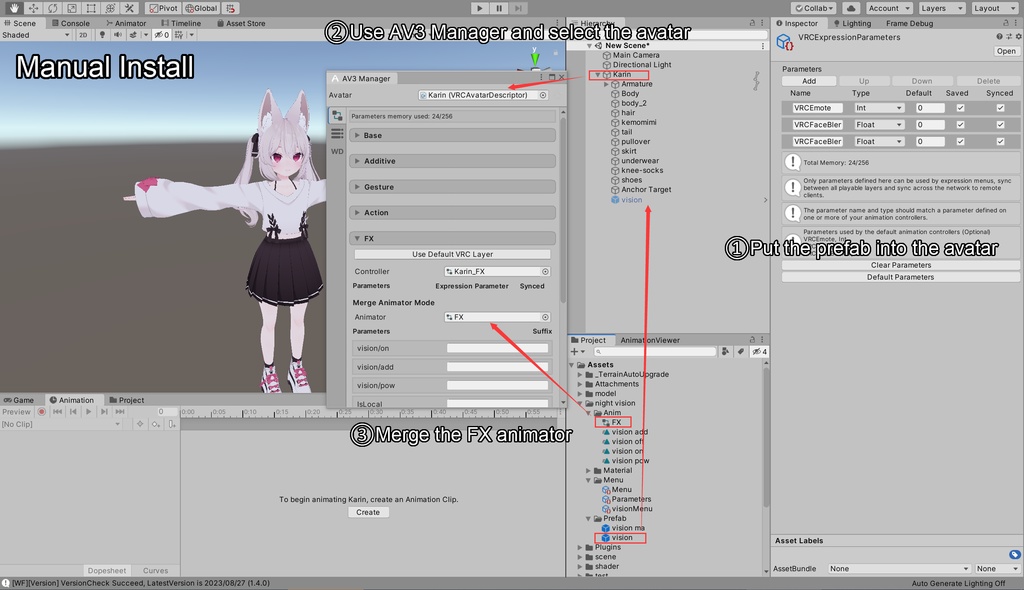Click Add parameter button in Inspector
1024x590 pixels.
tap(809, 81)
